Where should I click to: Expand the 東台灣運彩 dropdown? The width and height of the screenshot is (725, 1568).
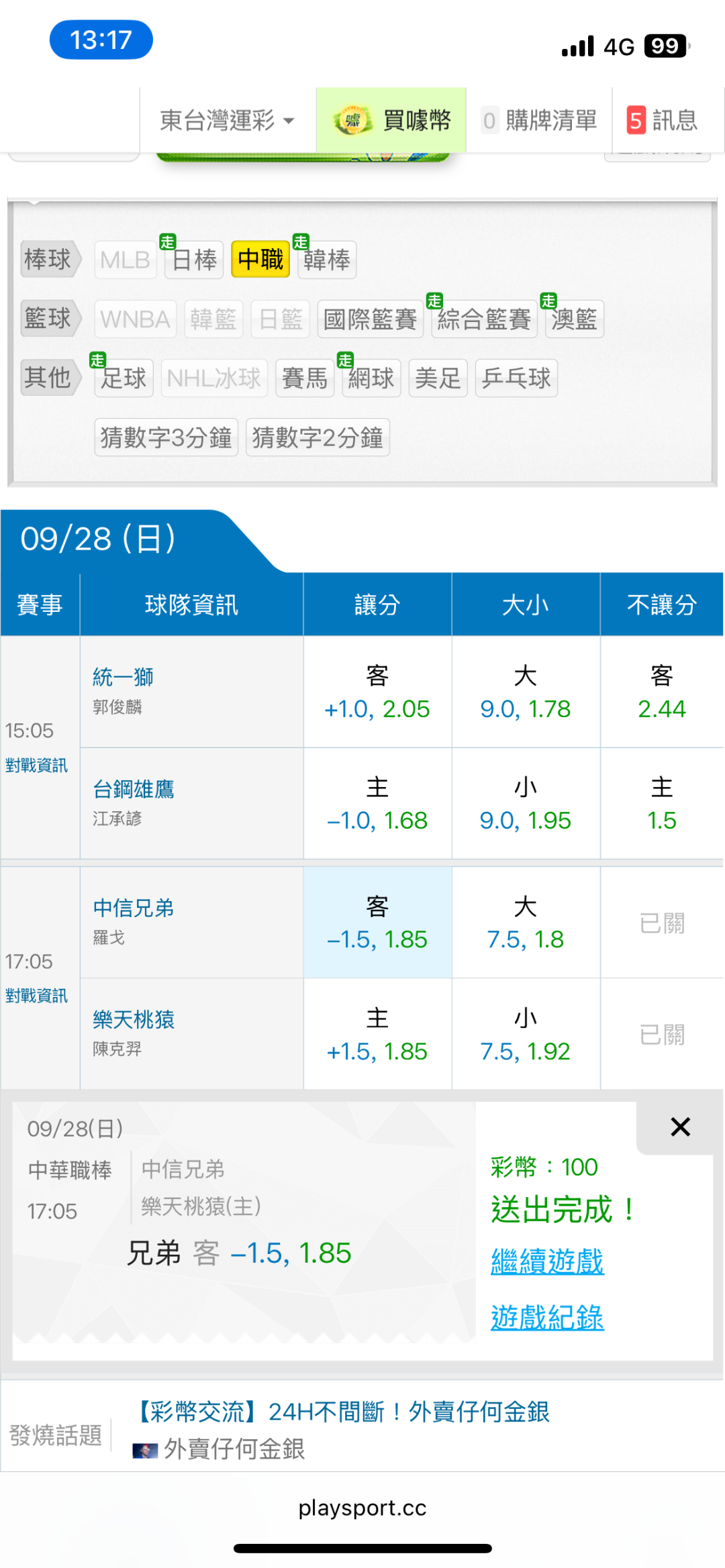tap(227, 121)
